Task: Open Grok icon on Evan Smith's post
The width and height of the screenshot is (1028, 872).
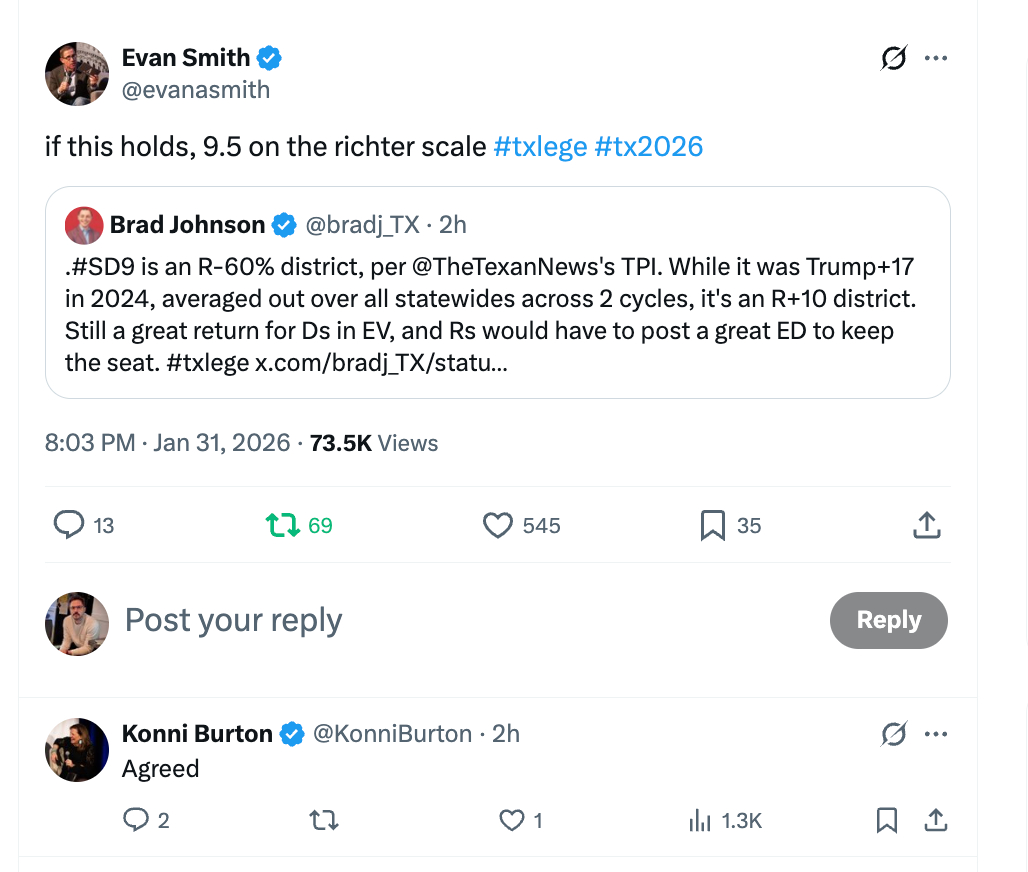Action: [893, 60]
